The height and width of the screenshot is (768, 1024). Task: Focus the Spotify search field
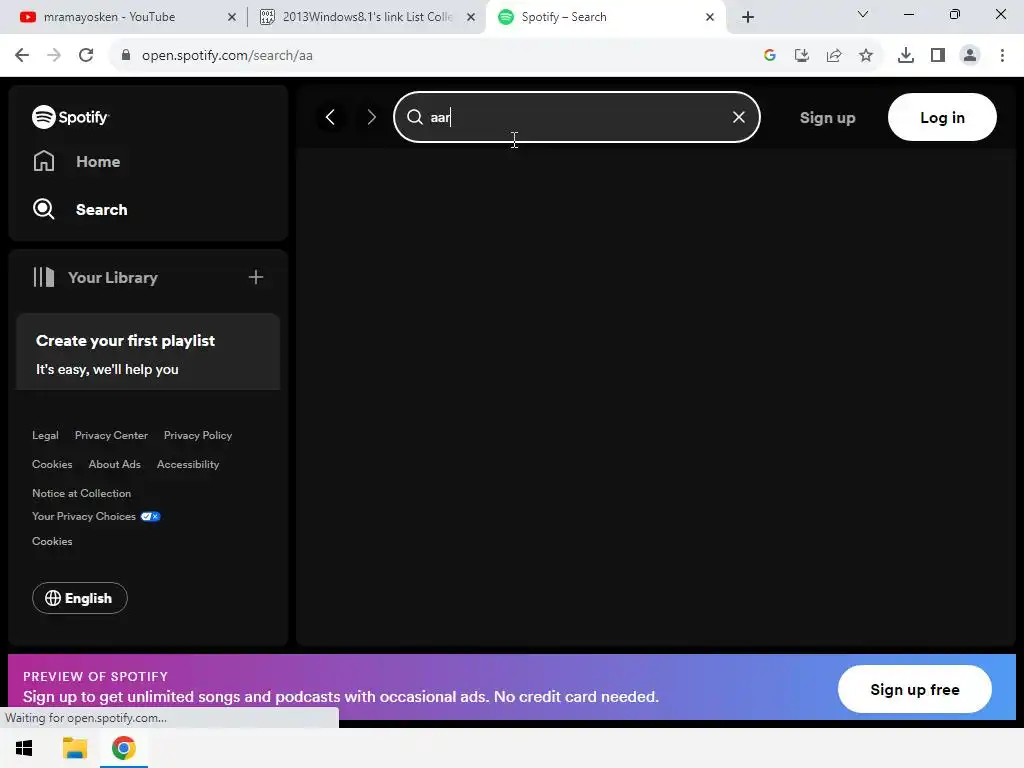[577, 117]
